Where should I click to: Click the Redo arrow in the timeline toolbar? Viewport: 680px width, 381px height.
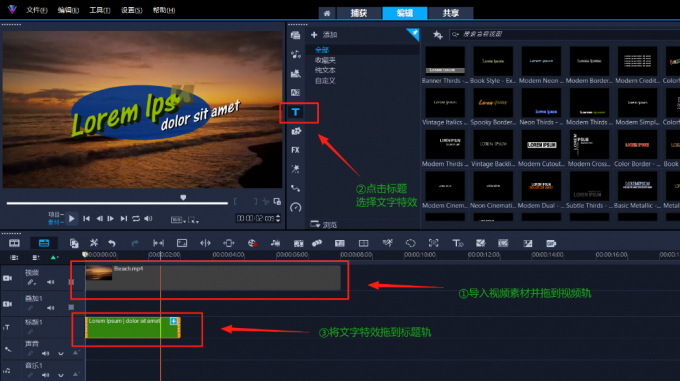pyautogui.click(x=135, y=243)
